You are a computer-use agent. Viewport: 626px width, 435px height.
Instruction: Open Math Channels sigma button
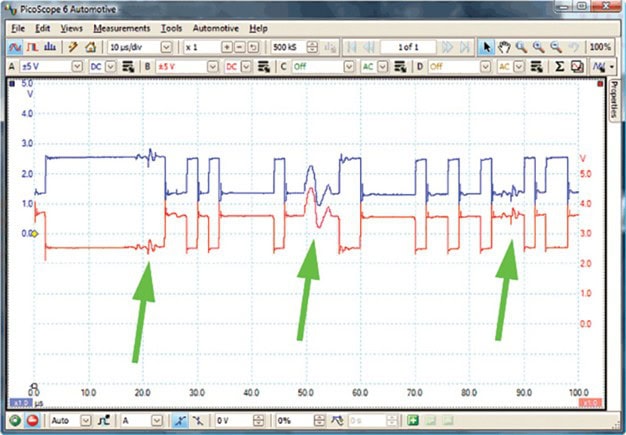tap(560, 66)
